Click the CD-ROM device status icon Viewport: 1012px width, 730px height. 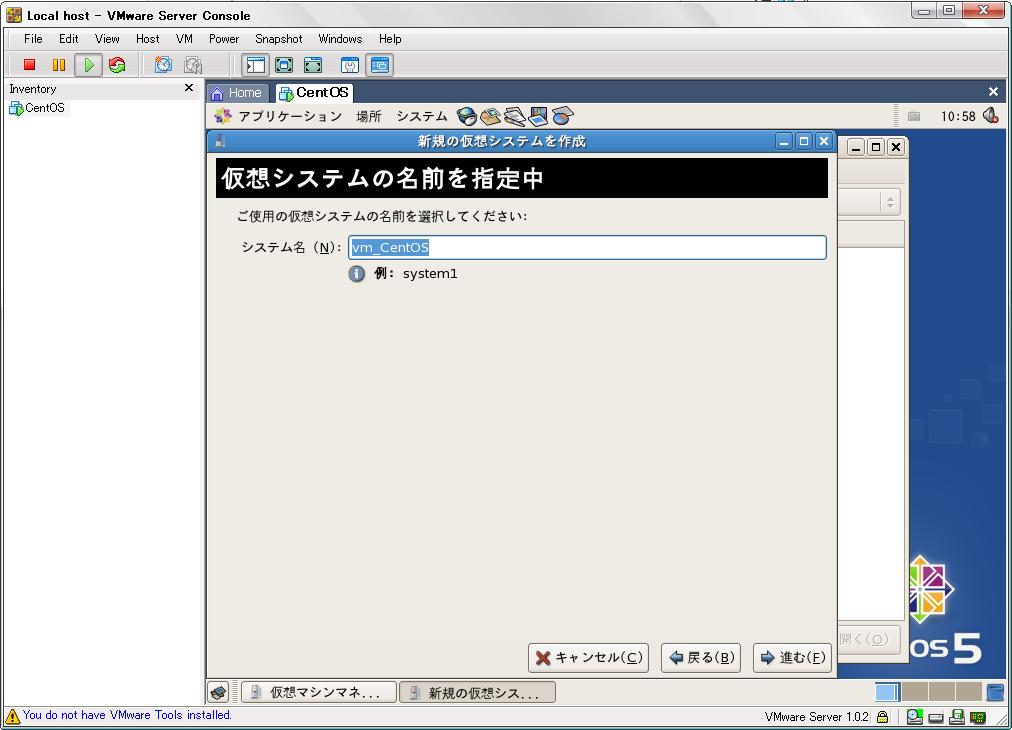[x=914, y=716]
